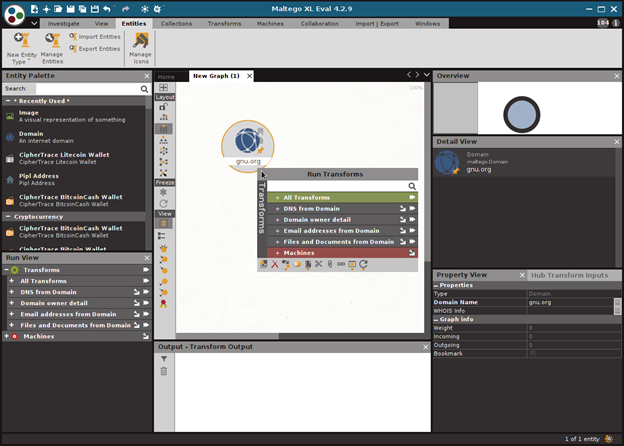Run Domain owner detail transforms in popup

pos(412,220)
